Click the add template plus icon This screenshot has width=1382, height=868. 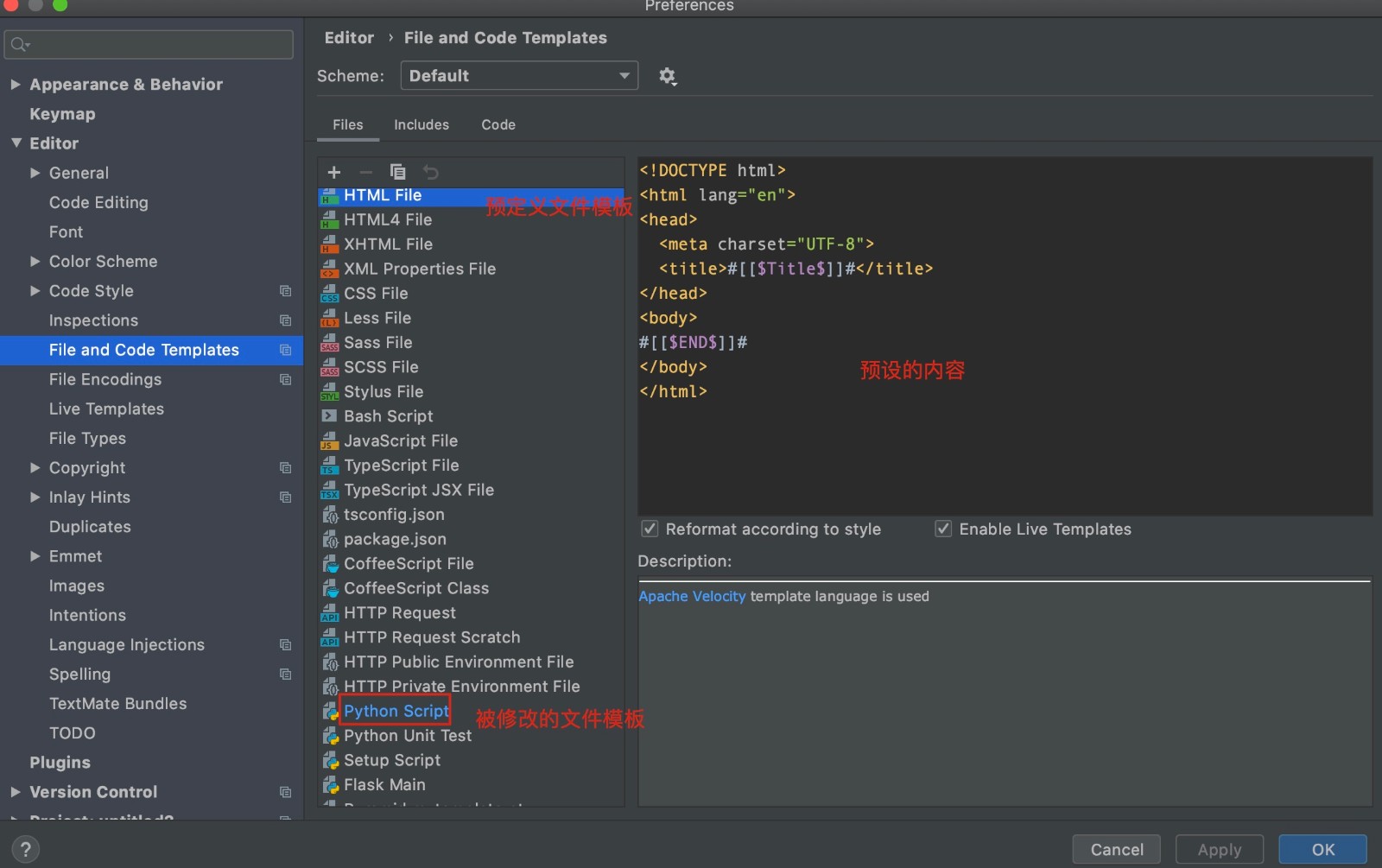pos(334,172)
